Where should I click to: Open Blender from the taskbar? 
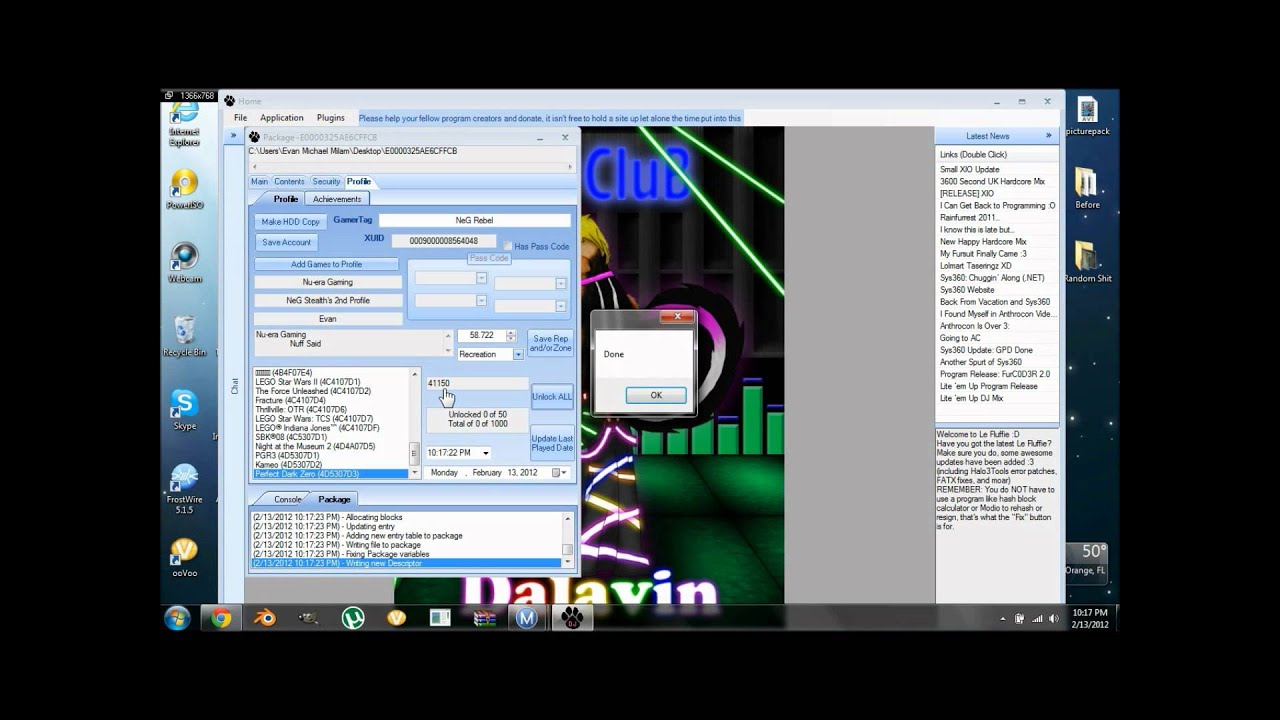pos(265,618)
